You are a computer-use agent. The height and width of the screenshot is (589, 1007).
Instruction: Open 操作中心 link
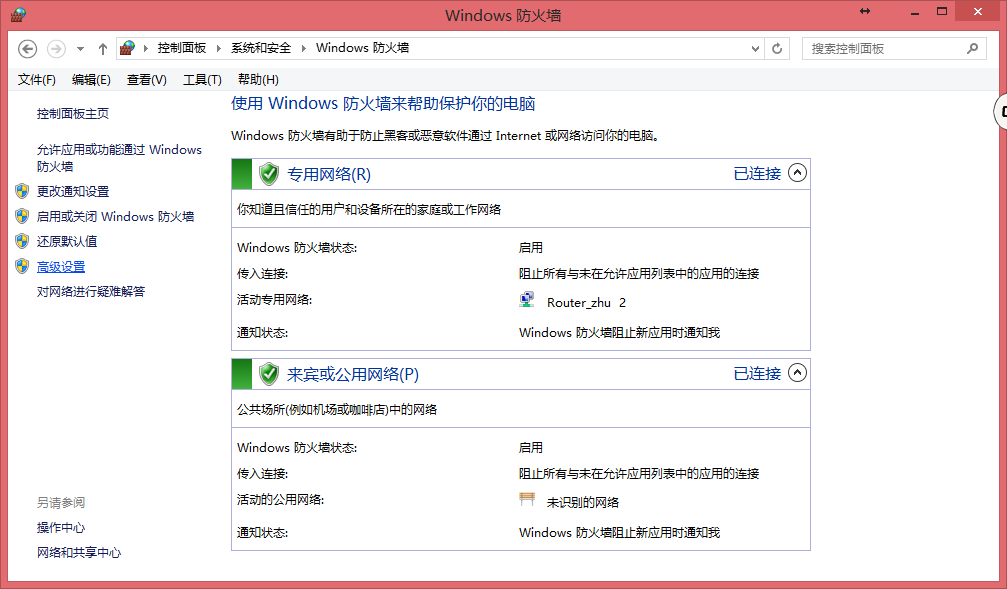click(60, 528)
